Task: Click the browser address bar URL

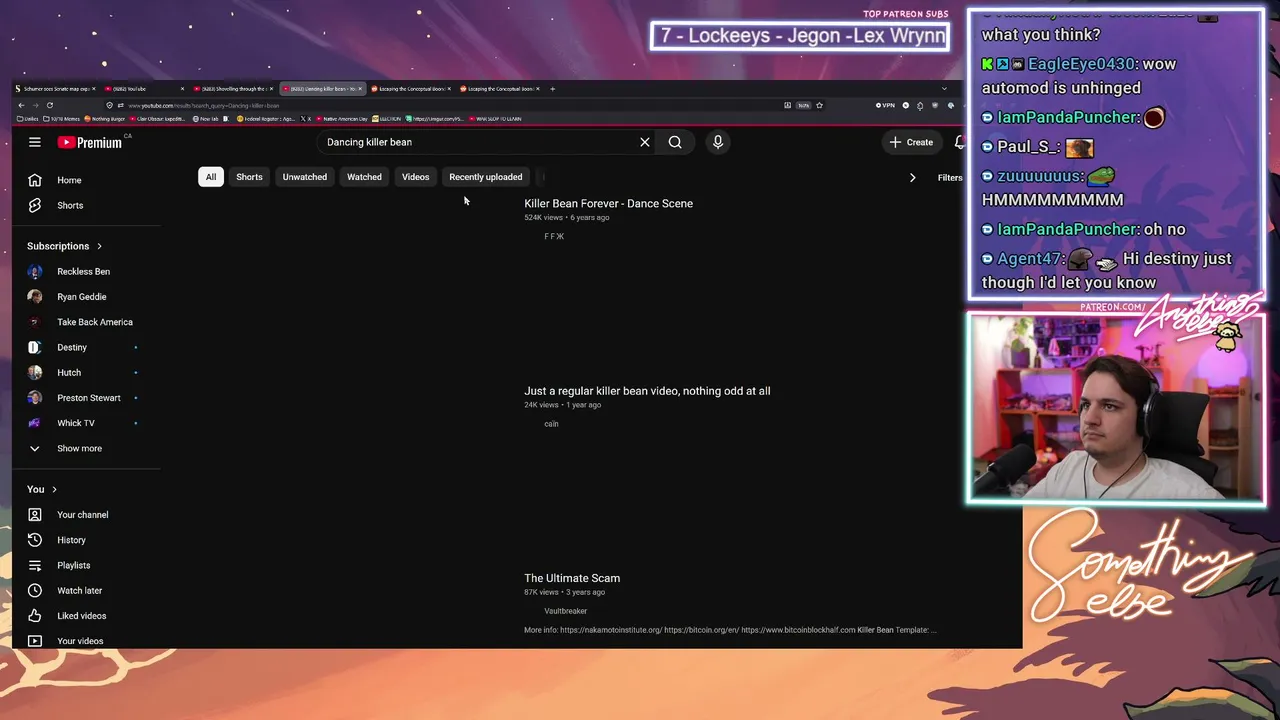Action: click(x=204, y=105)
